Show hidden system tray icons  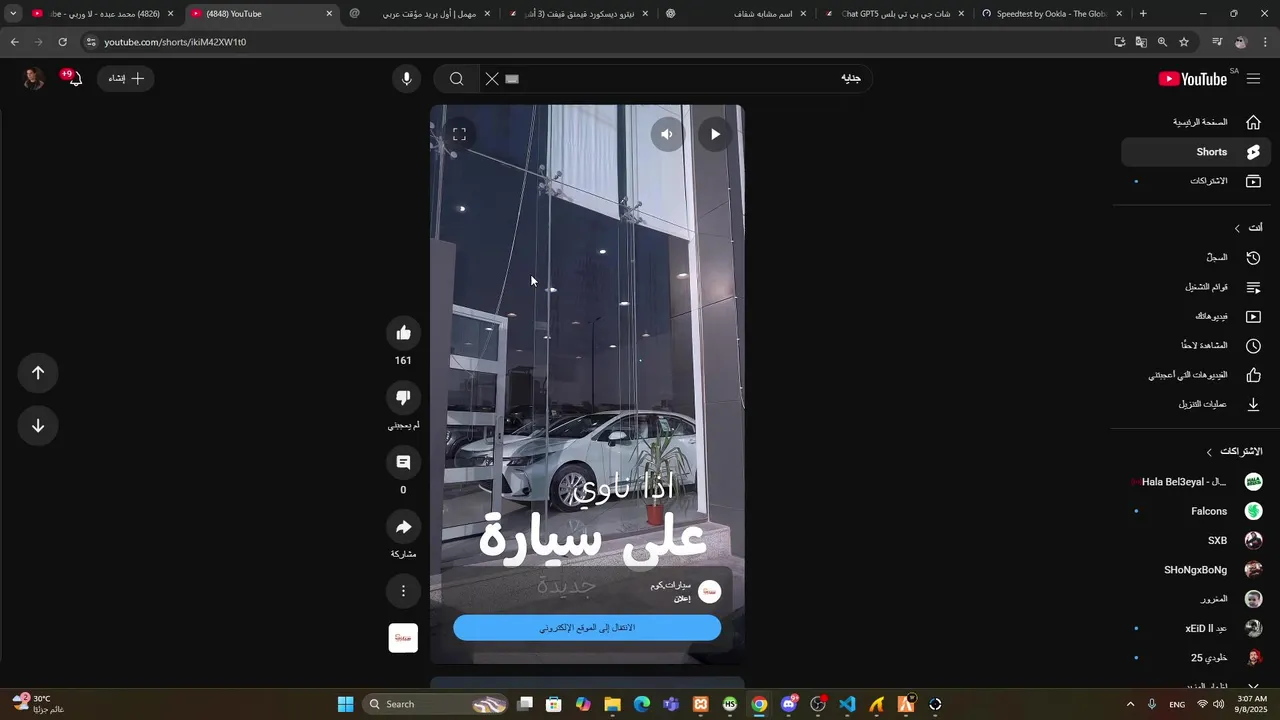pos(1130,704)
